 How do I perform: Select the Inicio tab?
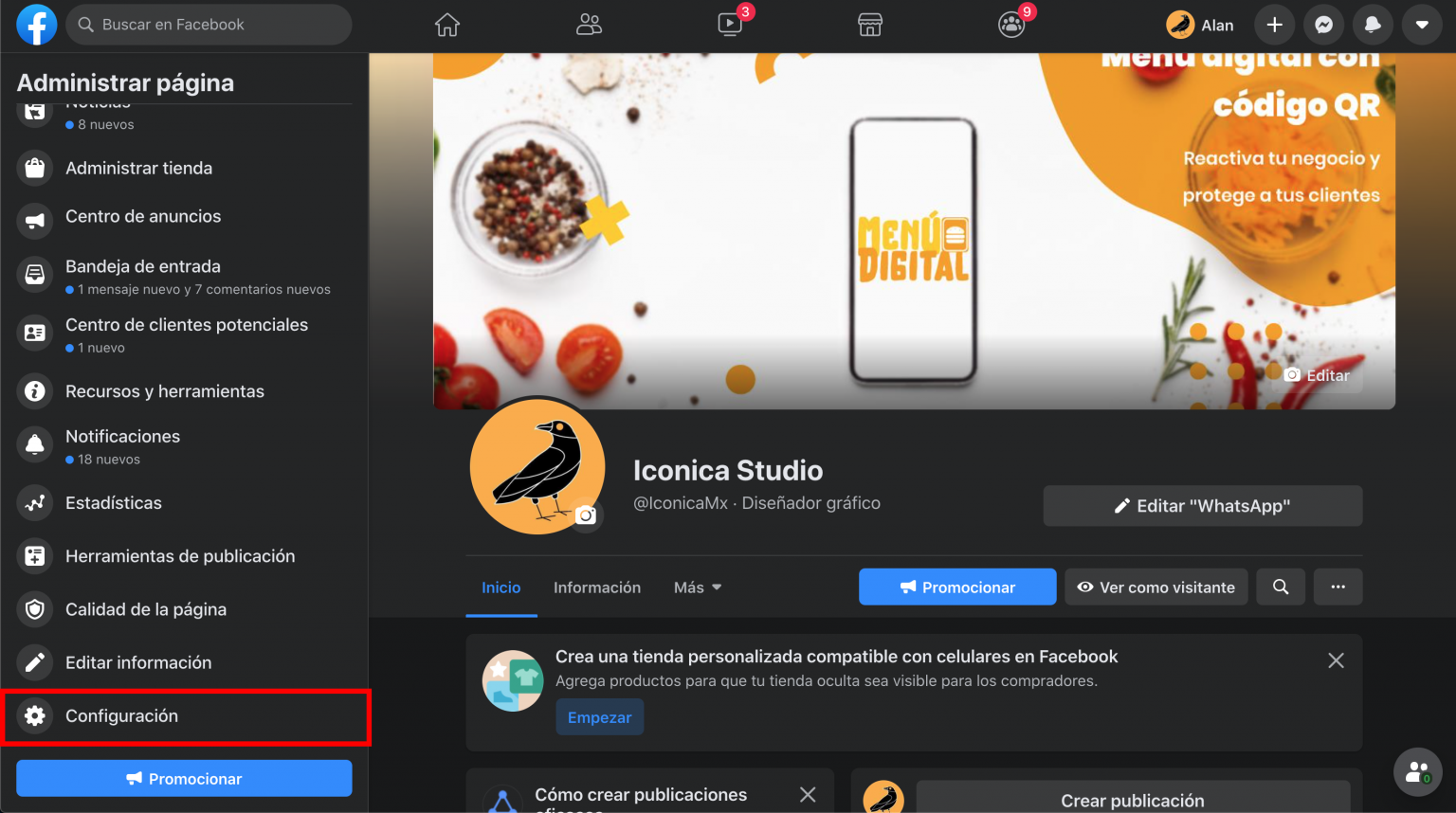coord(501,587)
